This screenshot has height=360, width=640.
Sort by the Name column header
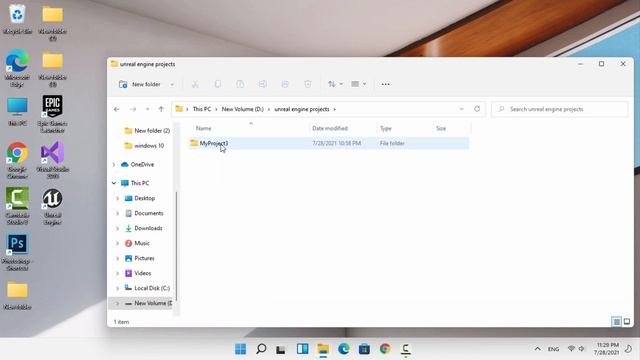204,128
